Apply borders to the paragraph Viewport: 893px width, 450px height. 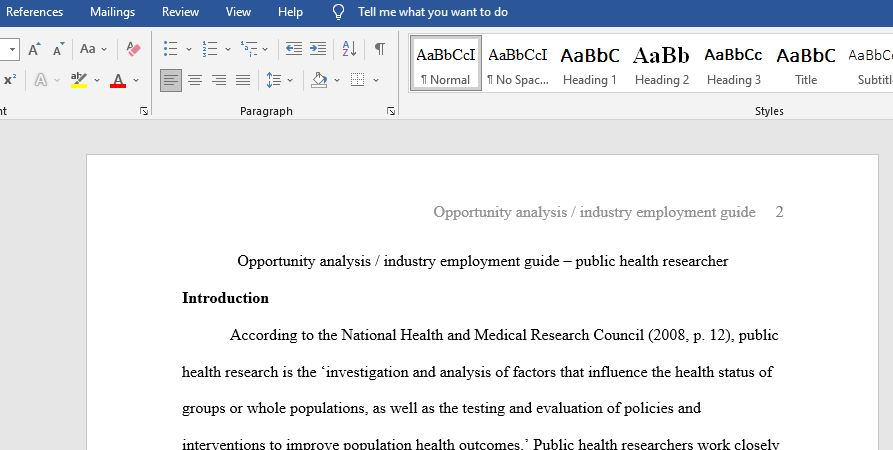click(x=358, y=80)
